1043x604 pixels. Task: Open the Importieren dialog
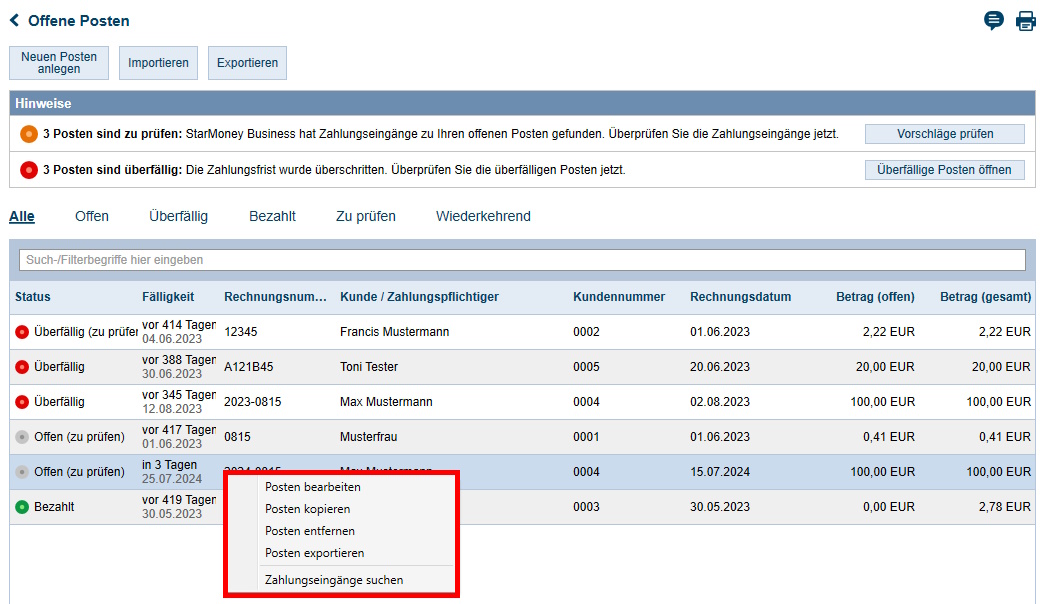point(158,63)
